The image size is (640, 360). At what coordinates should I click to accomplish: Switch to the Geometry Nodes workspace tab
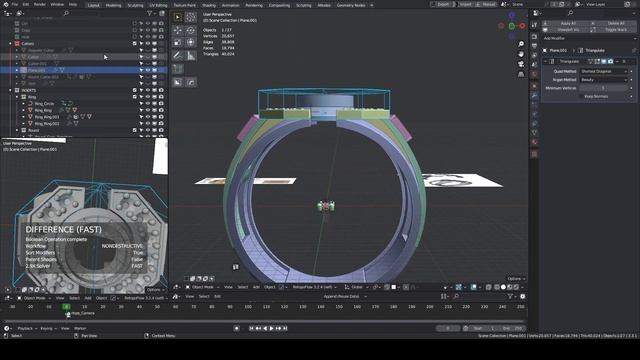point(351,5)
